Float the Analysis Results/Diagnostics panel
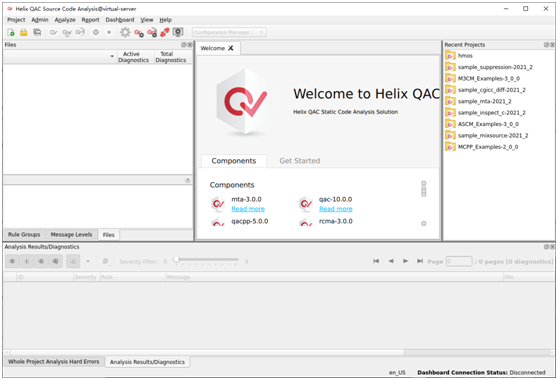Screen dimensions: 558x380 click(x=546, y=247)
